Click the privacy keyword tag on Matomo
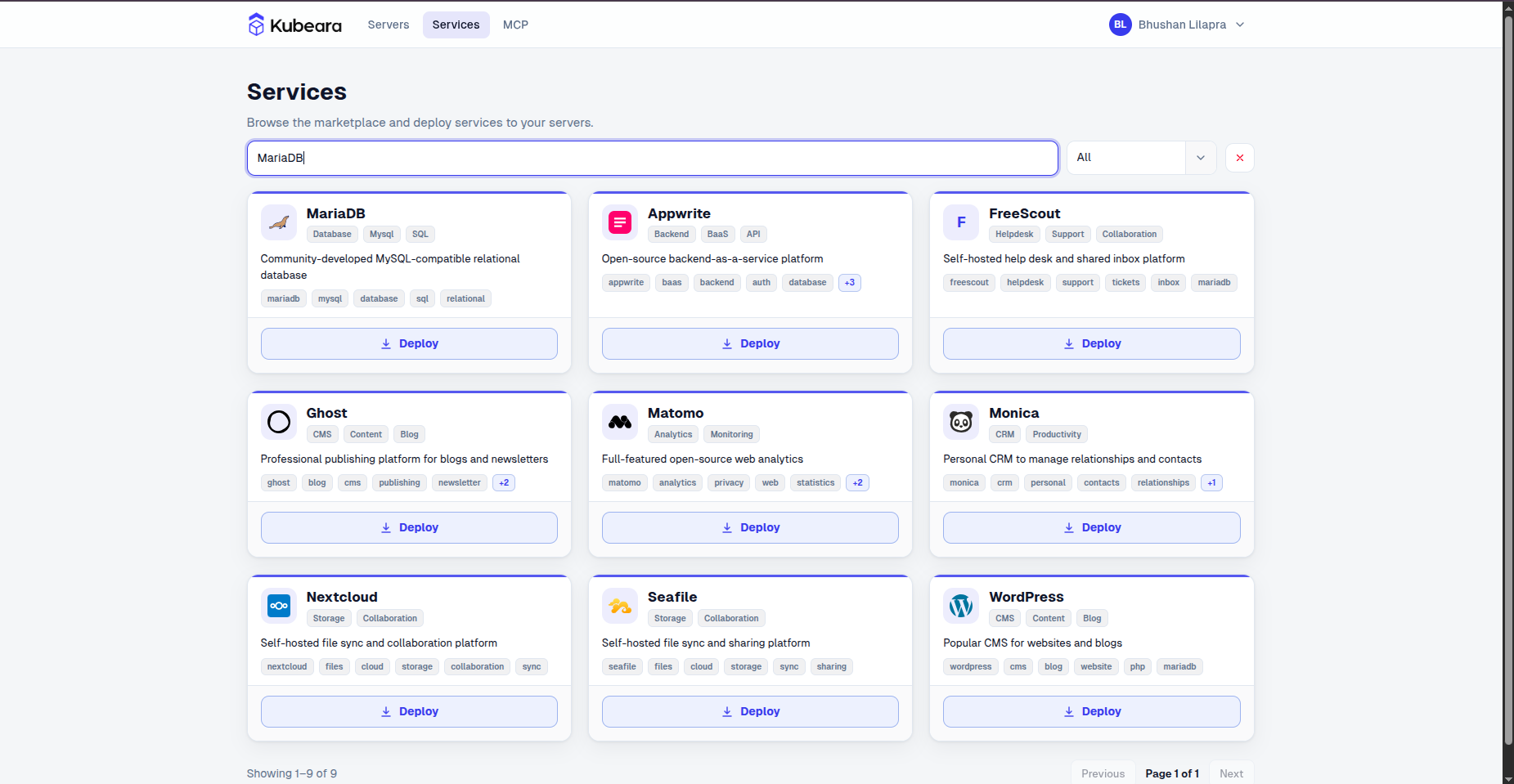Viewport: 1514px width, 784px height. pyautogui.click(x=729, y=483)
